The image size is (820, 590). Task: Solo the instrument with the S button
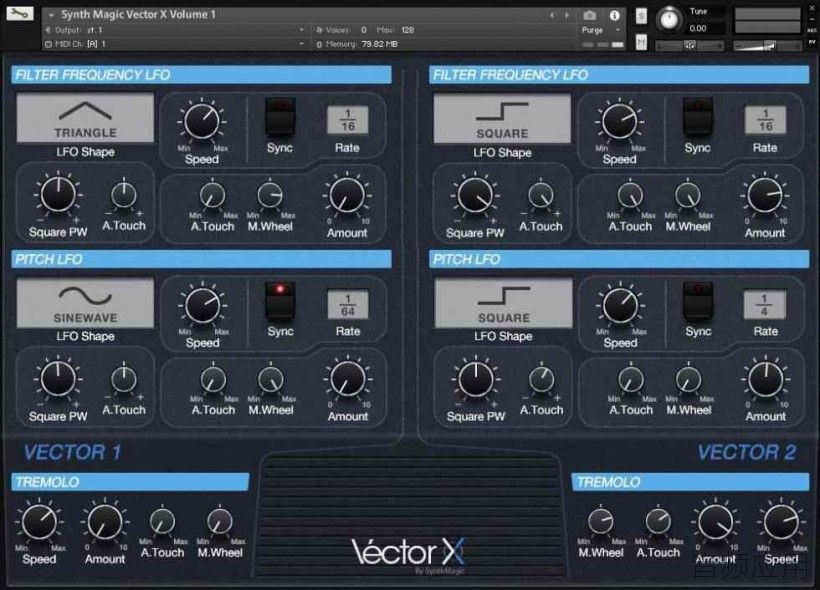pyautogui.click(x=641, y=16)
